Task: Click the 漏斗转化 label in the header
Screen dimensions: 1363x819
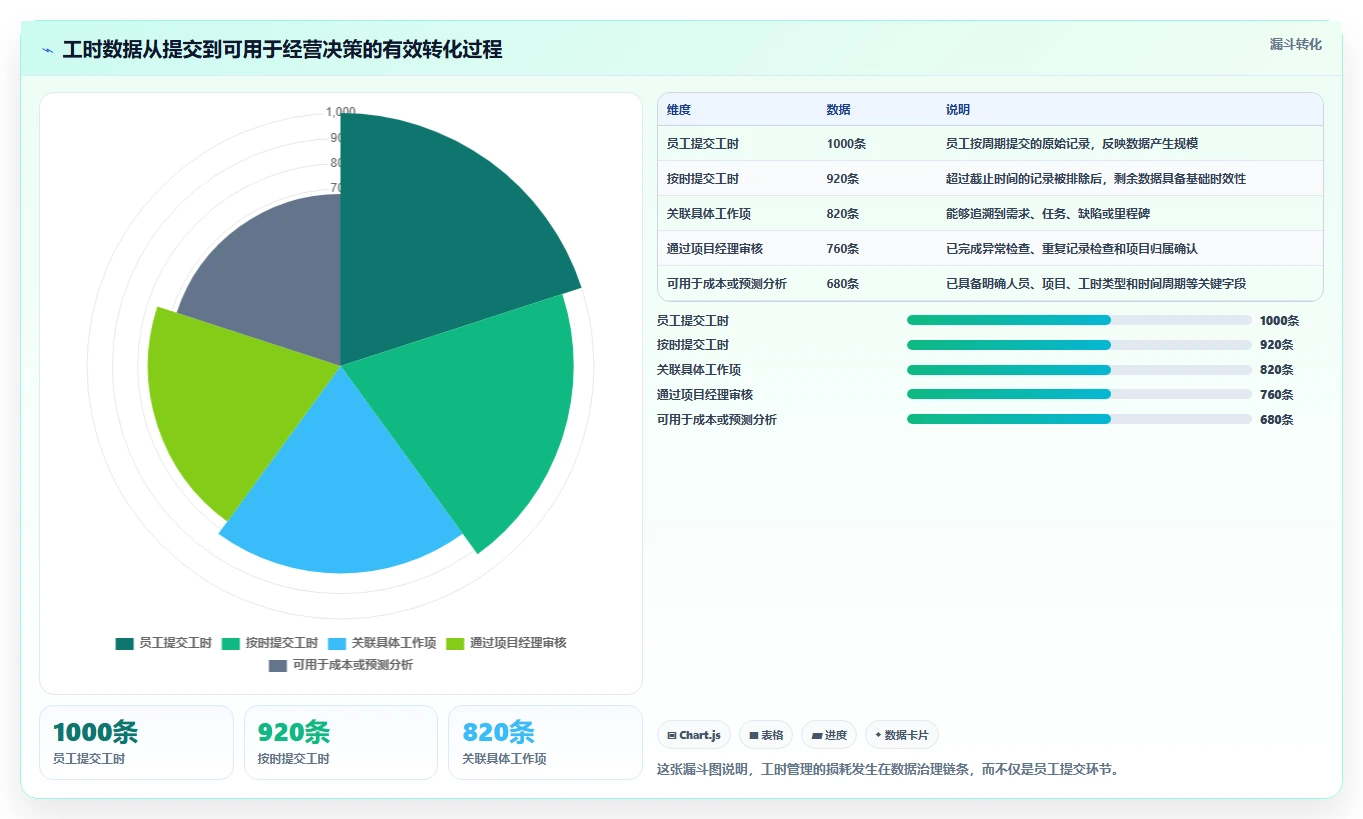Action: pos(1295,45)
